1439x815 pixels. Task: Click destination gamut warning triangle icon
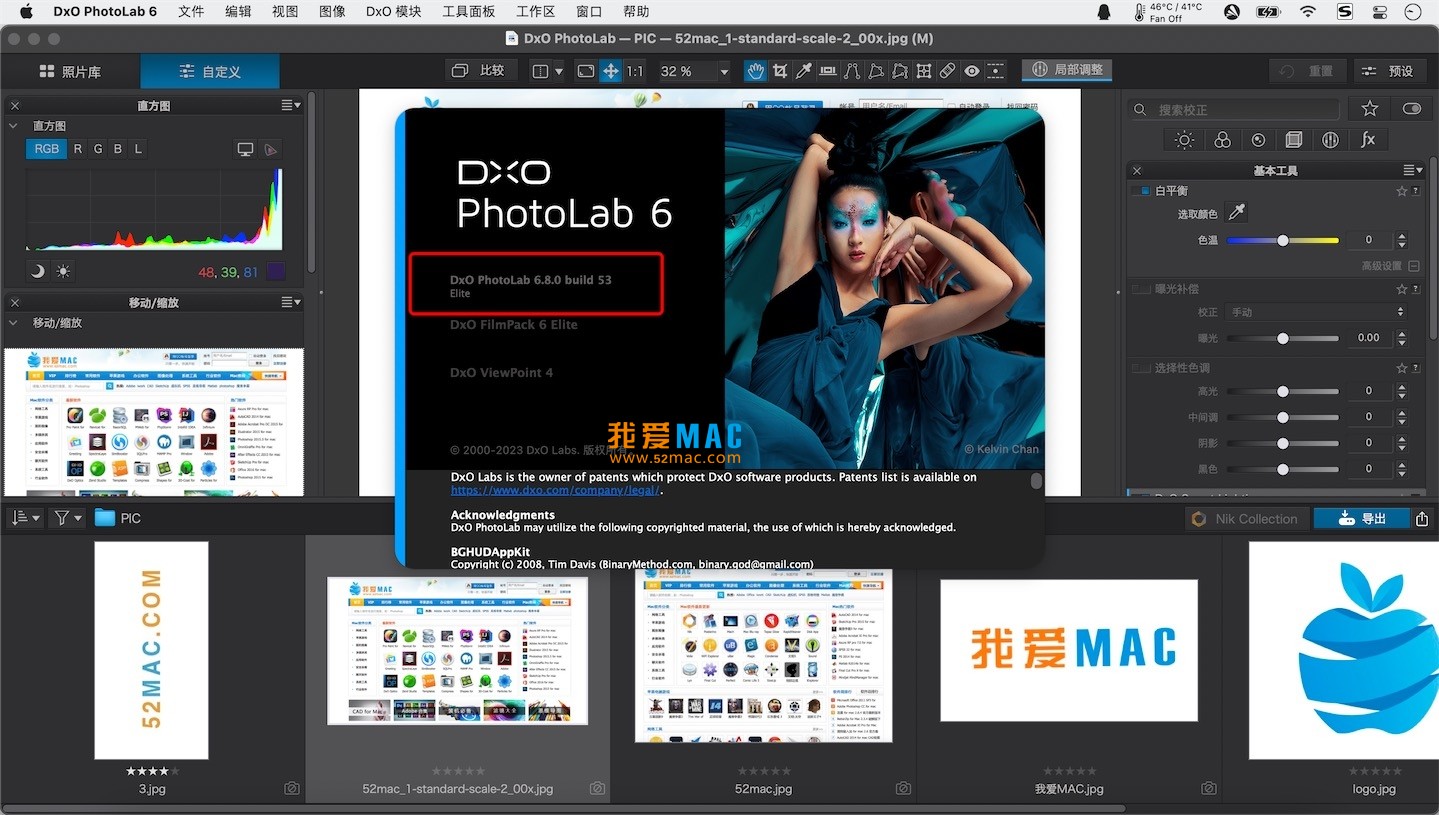[x=270, y=149]
